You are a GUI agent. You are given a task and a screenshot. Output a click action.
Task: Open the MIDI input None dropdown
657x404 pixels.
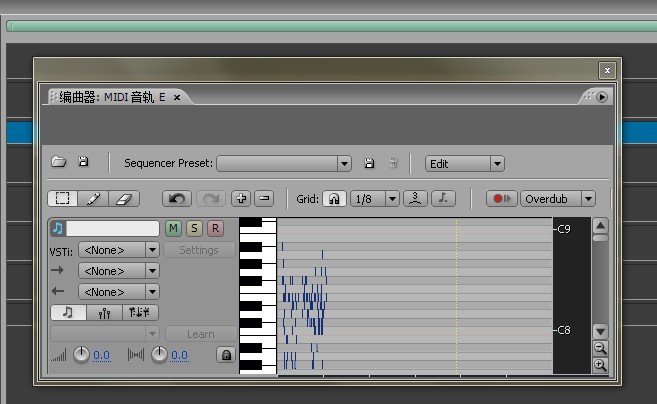(119, 271)
